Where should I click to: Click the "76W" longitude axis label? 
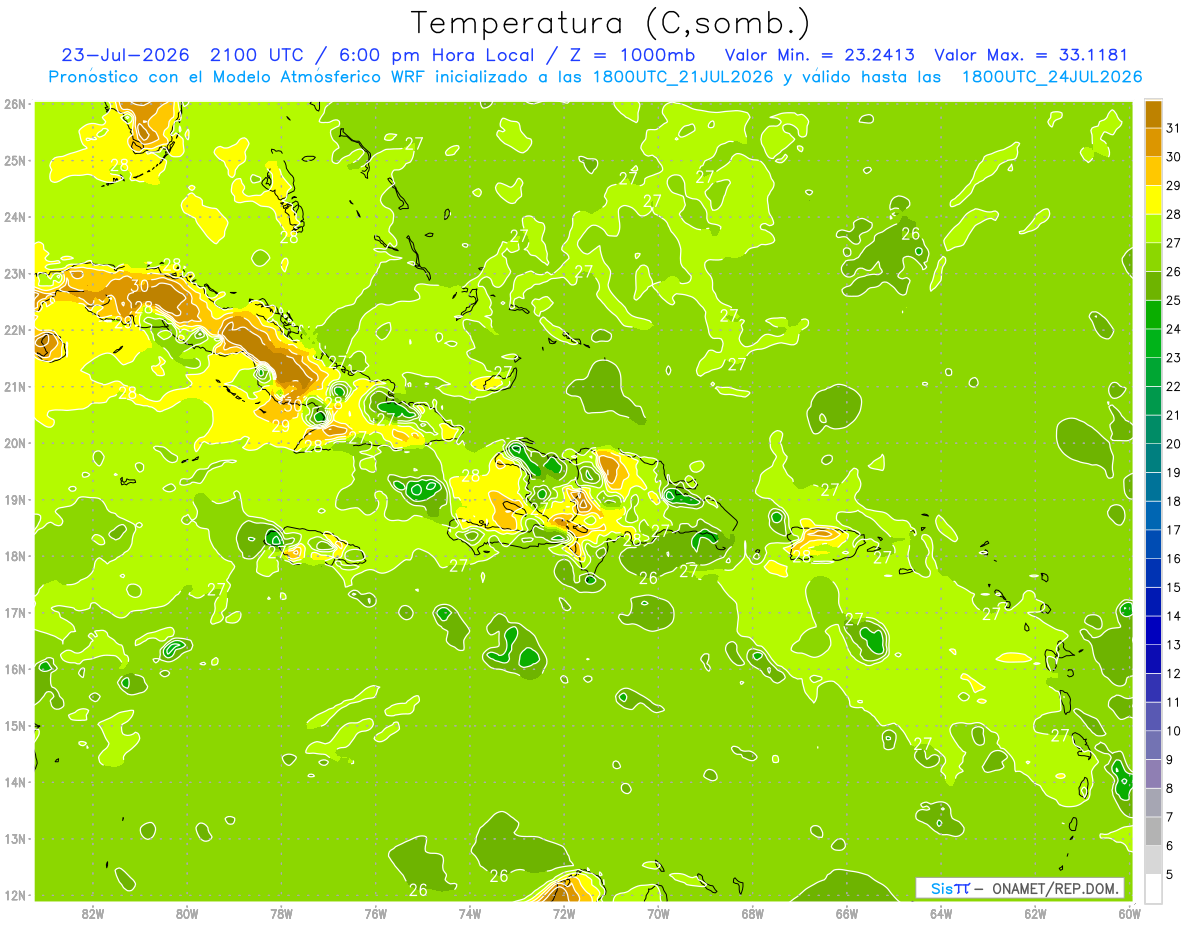[x=376, y=913]
